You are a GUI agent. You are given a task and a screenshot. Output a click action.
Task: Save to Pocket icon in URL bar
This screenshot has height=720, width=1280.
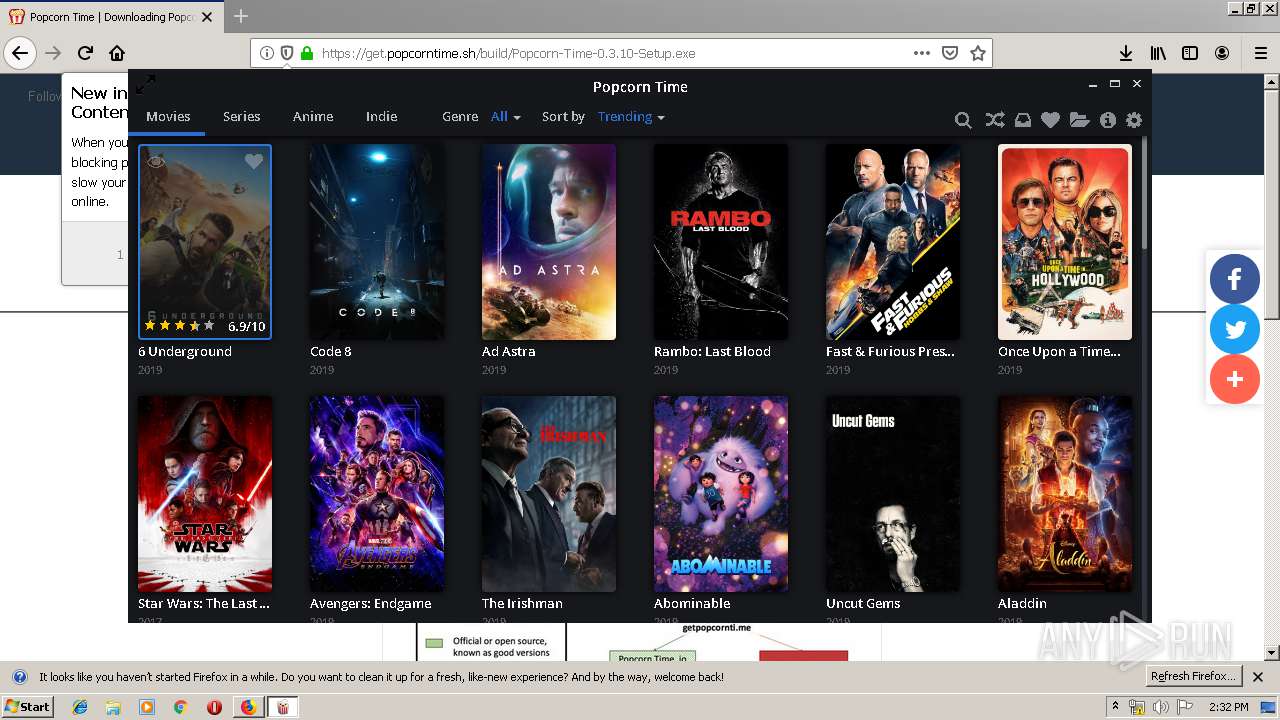pyautogui.click(x=950, y=53)
